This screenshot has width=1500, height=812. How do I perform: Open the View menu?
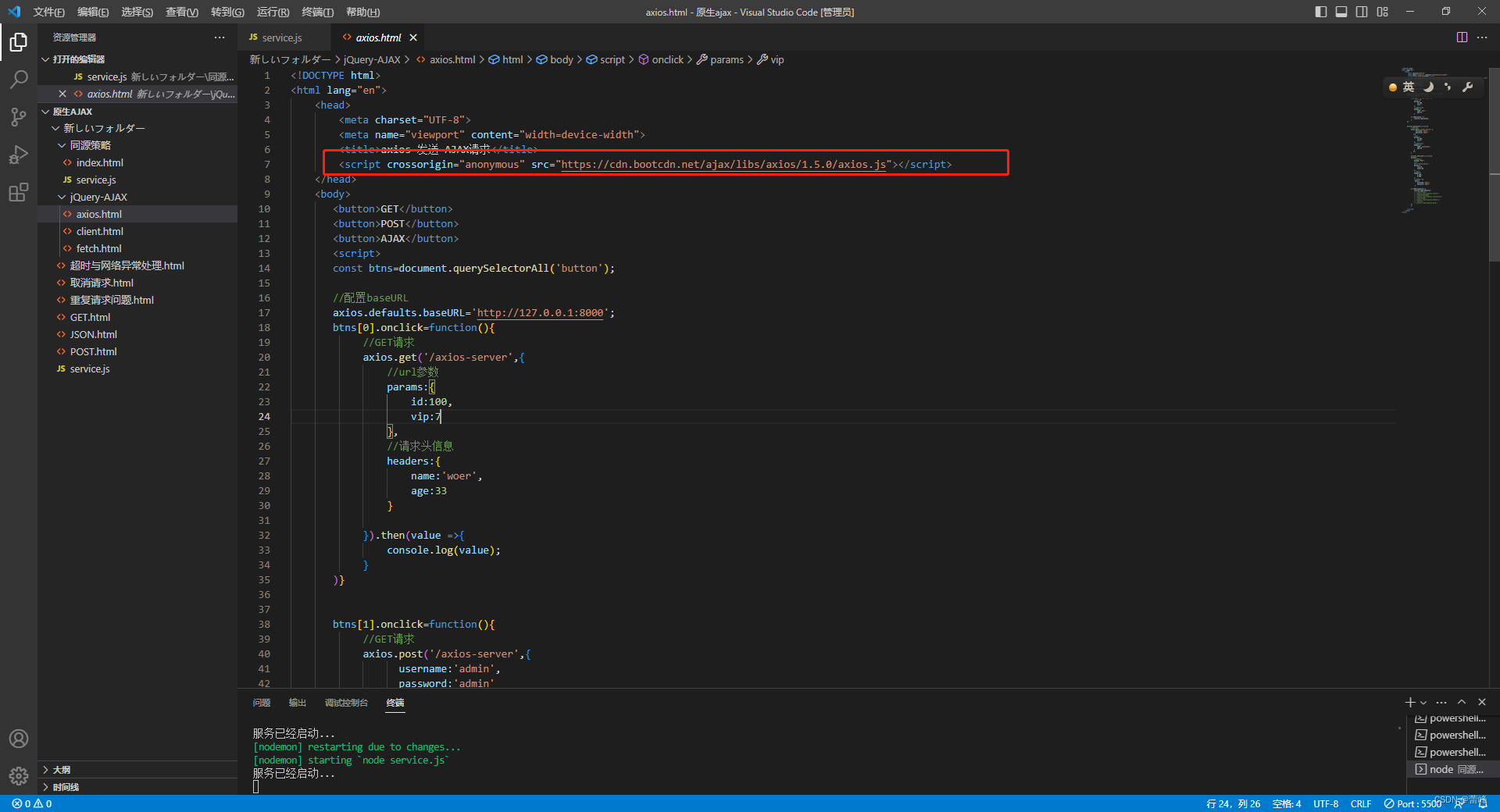(182, 12)
